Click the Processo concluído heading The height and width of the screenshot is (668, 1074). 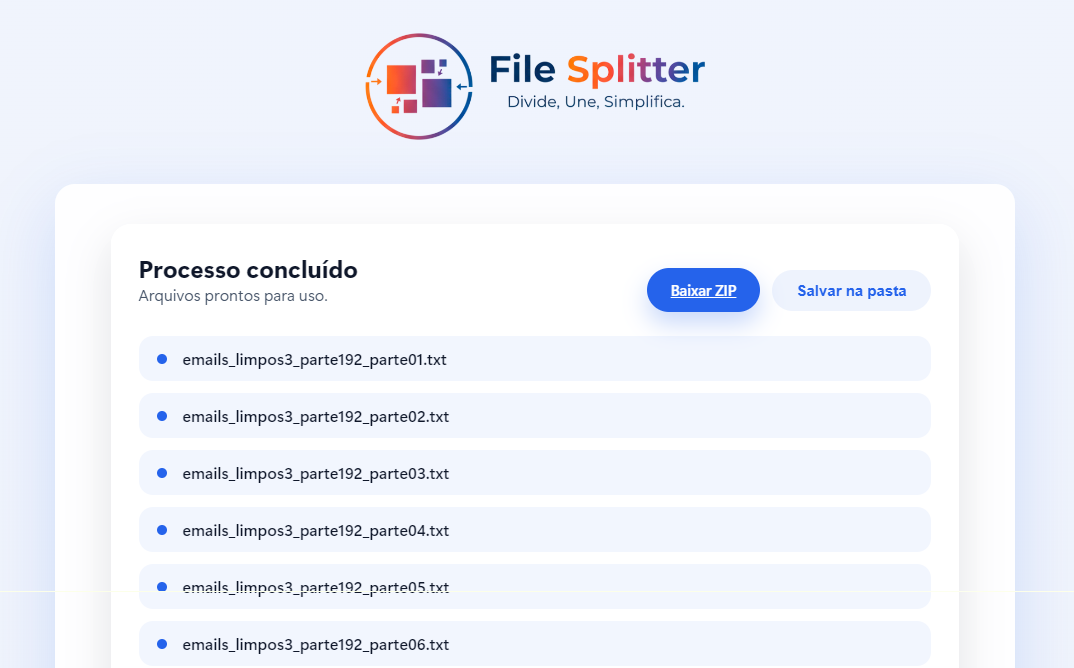point(248,269)
